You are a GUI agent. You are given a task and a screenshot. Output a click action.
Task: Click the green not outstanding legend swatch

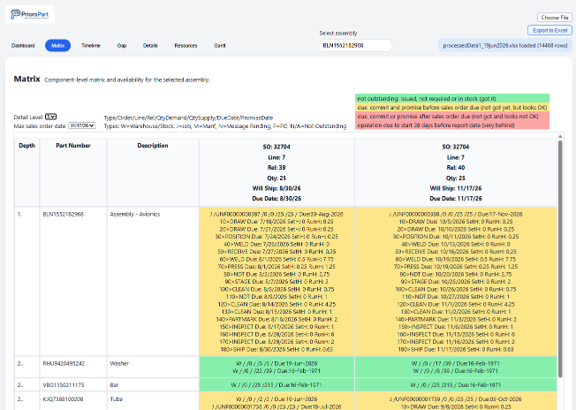(452, 98)
